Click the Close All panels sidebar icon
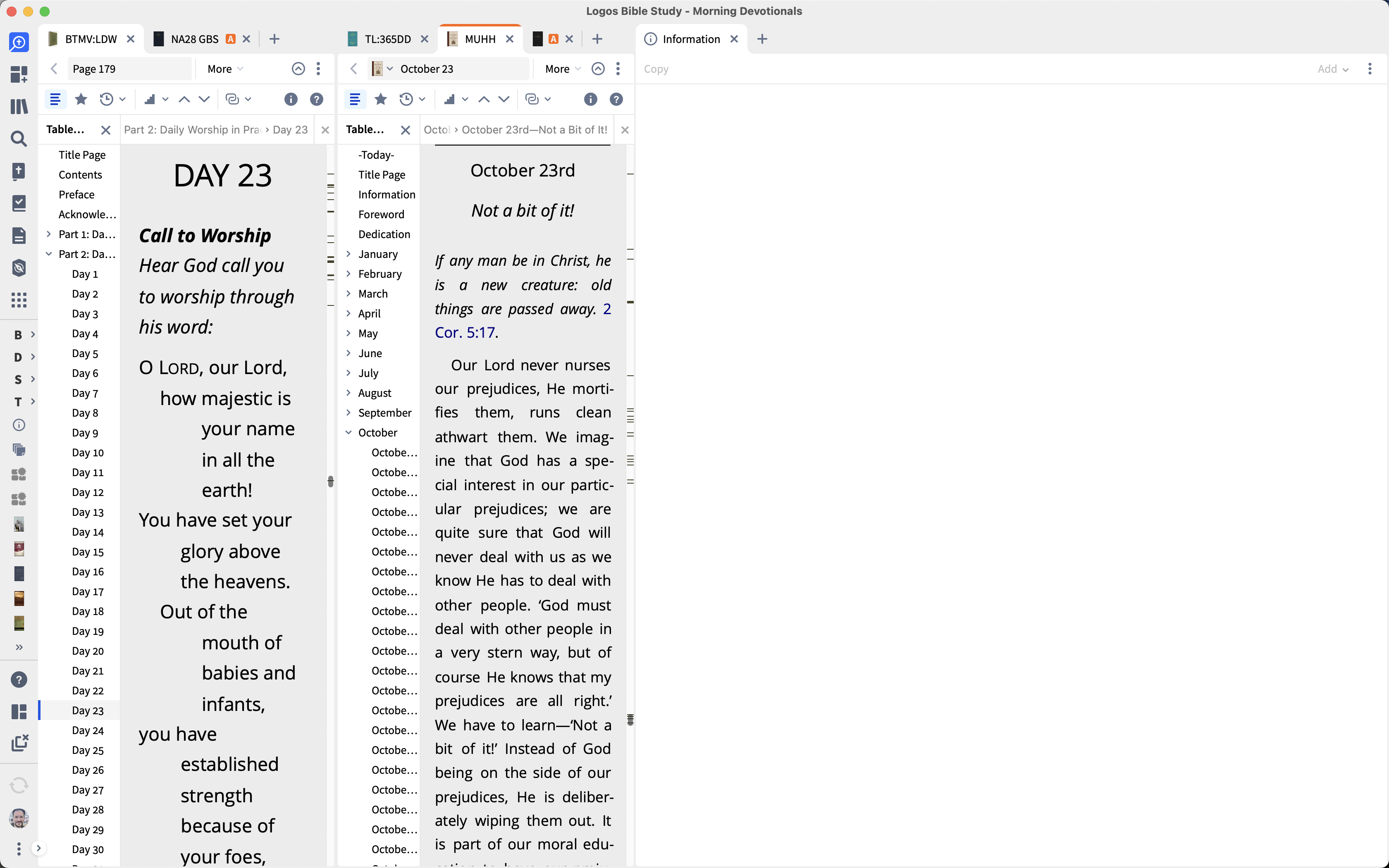 coord(19,743)
